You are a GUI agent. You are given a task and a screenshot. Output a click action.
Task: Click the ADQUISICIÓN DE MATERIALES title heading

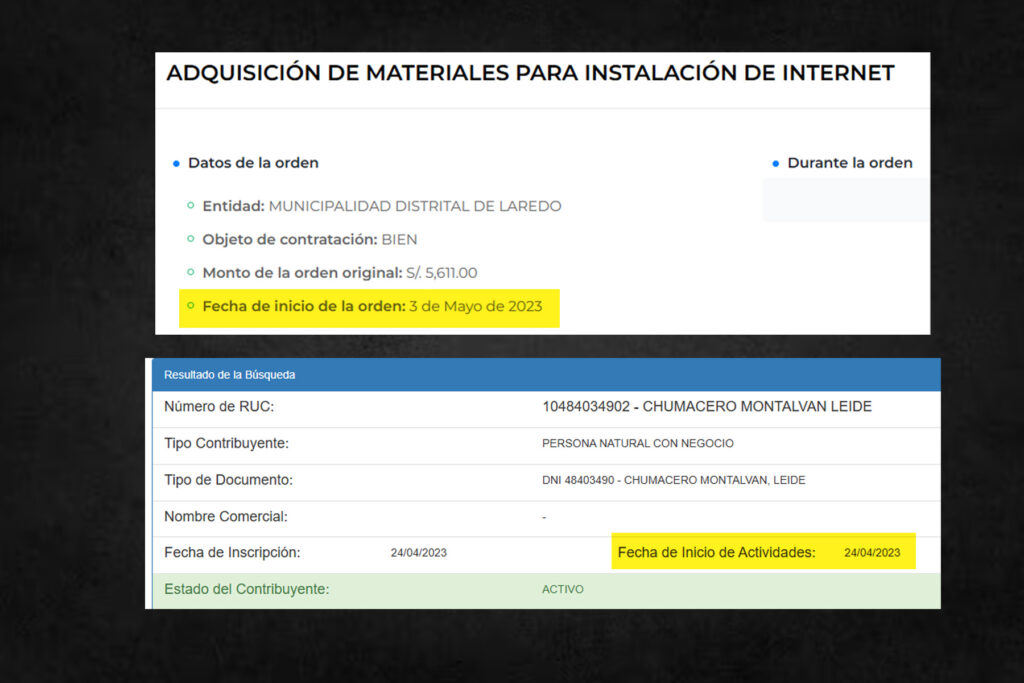(530, 73)
